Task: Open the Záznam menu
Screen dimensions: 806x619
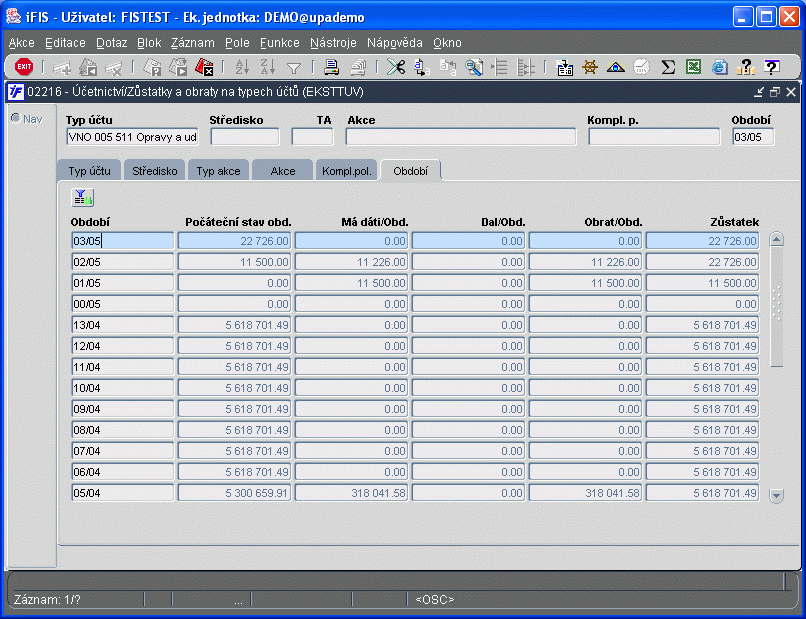Action: click(x=192, y=43)
